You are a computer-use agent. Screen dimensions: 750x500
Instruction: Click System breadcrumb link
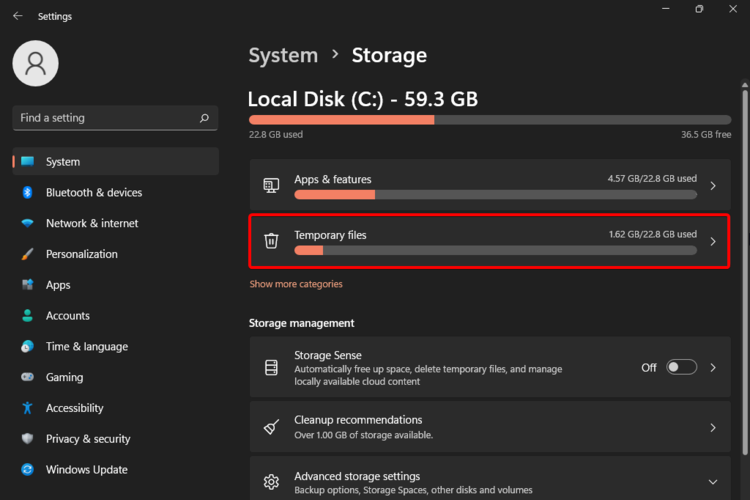click(283, 56)
